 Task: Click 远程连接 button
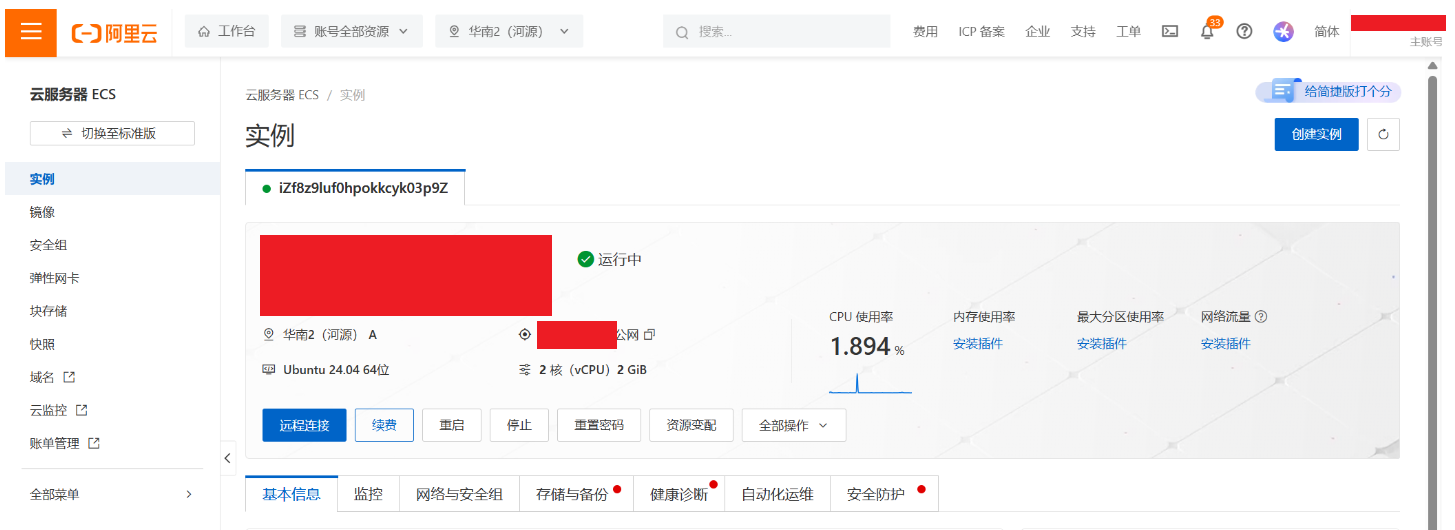point(304,425)
